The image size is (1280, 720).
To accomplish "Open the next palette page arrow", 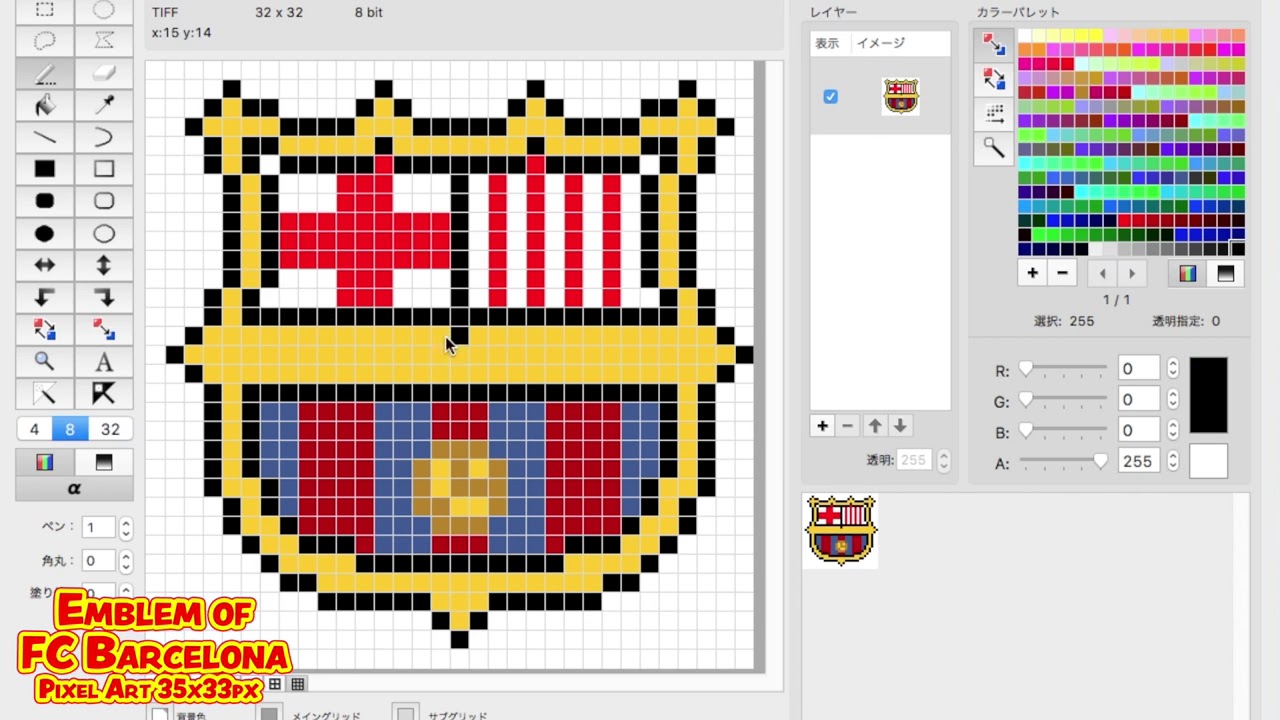I will coord(1131,273).
